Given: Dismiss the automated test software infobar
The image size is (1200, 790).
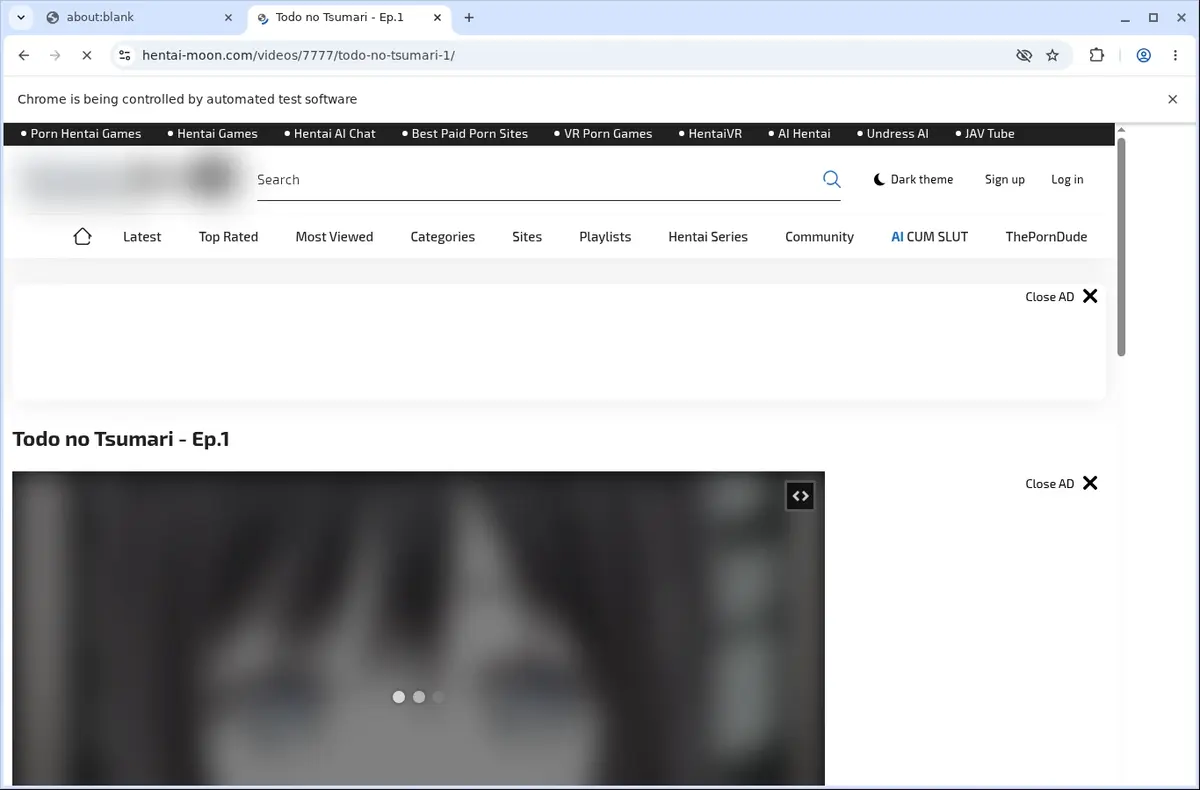Looking at the screenshot, I should pyautogui.click(x=1172, y=99).
